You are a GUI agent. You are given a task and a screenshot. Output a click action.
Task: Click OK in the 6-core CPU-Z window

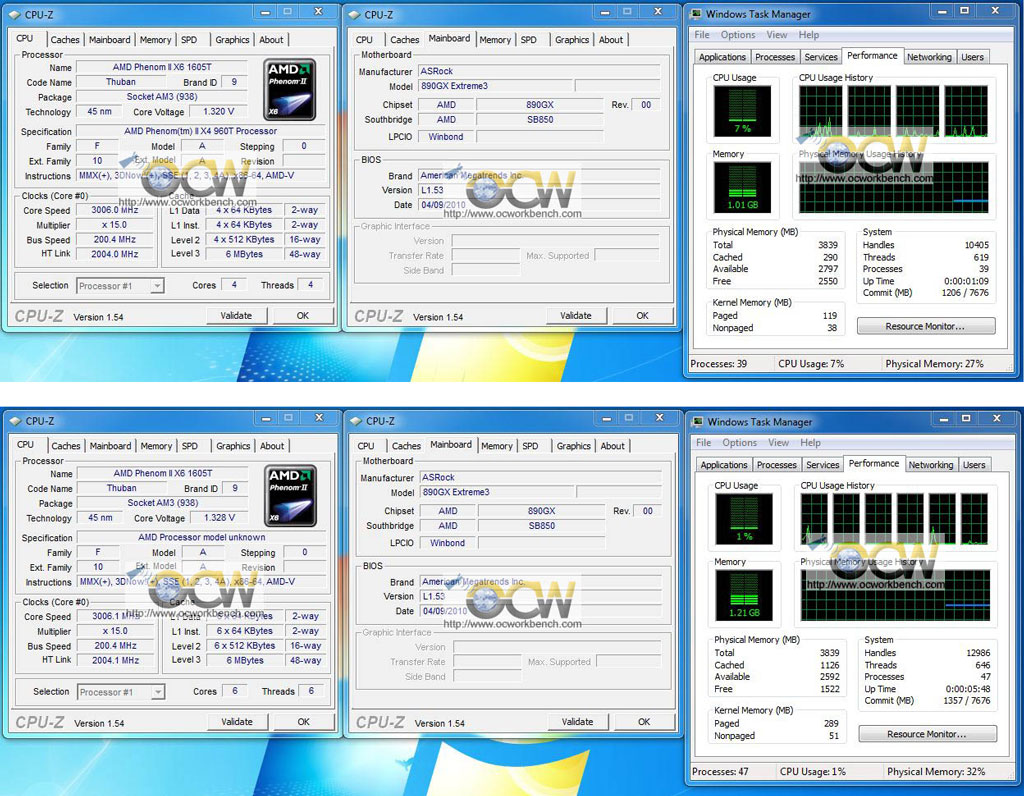(x=304, y=722)
